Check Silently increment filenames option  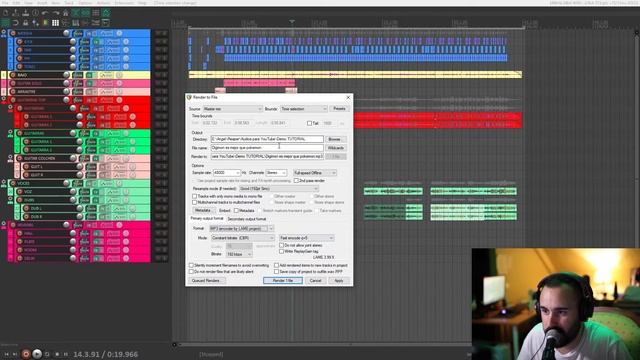pyautogui.click(x=191, y=265)
